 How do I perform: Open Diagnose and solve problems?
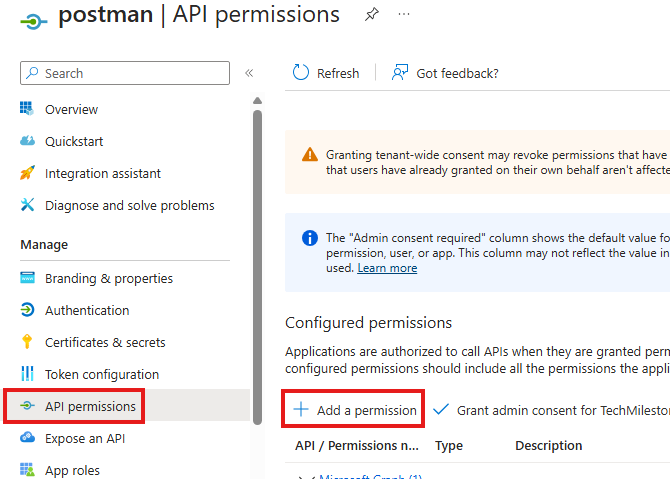(x=129, y=205)
